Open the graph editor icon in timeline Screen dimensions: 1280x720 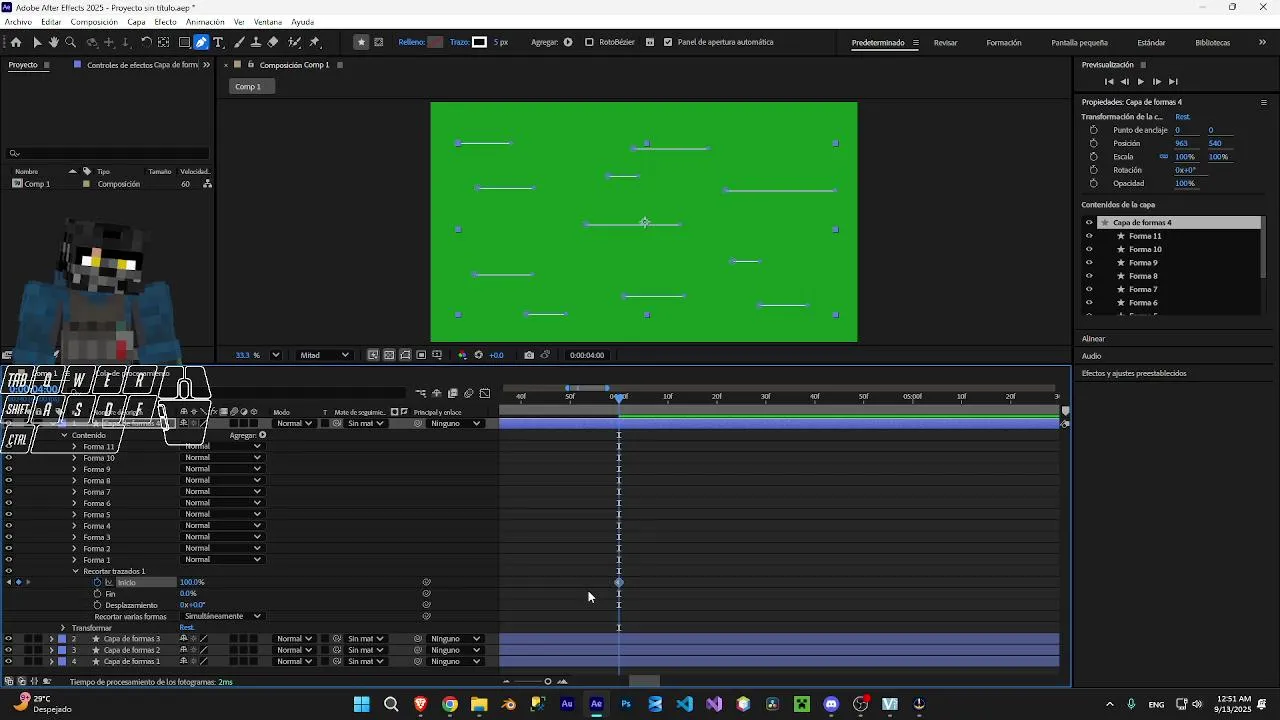pyautogui.click(x=485, y=393)
